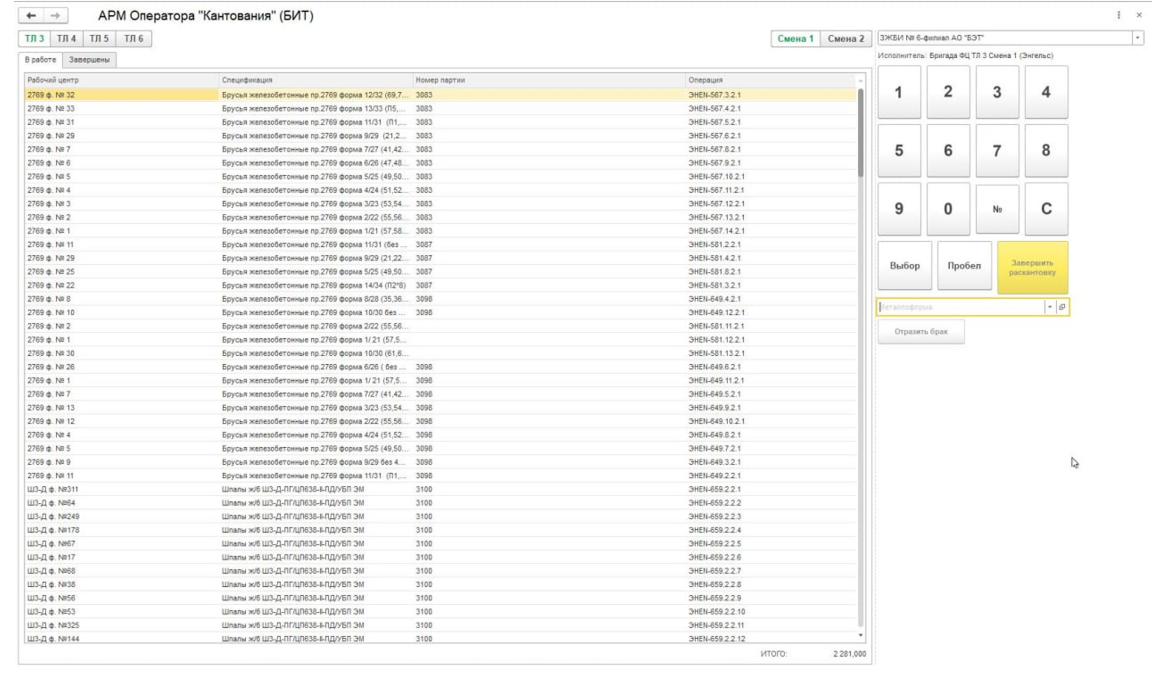Tap keypad digit 8
The height and width of the screenshot is (694, 1161).
tap(1045, 150)
